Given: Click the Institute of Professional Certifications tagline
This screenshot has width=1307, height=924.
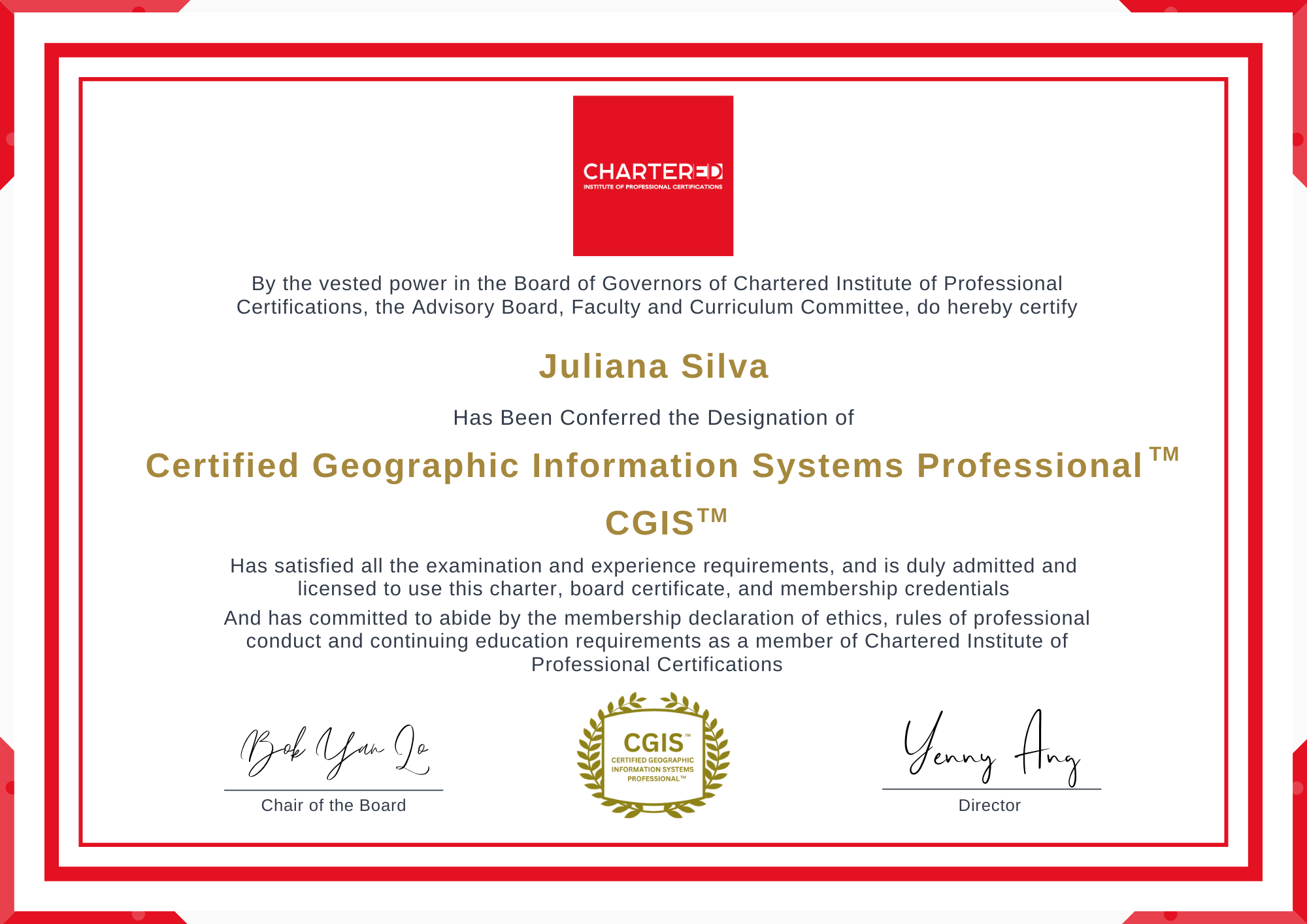Looking at the screenshot, I should pyautogui.click(x=653, y=187).
